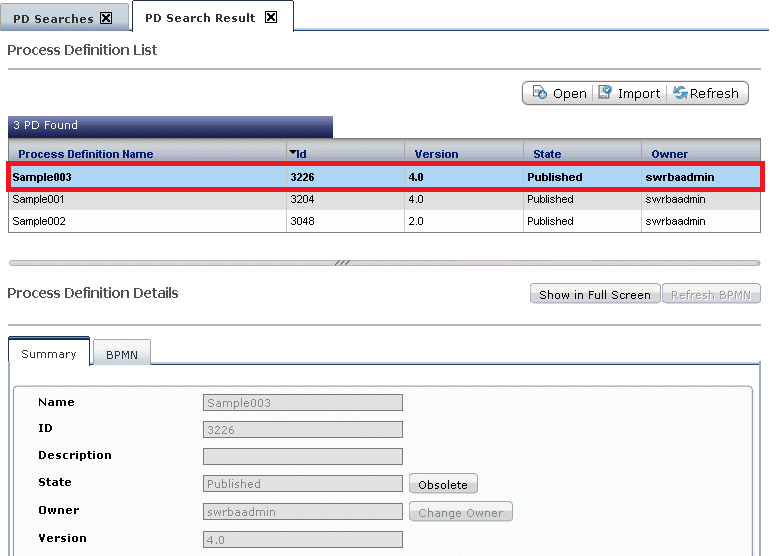Switch to the BPMN tab
Image resolution: width=778 pixels, height=556 pixels.
pyautogui.click(x=122, y=355)
